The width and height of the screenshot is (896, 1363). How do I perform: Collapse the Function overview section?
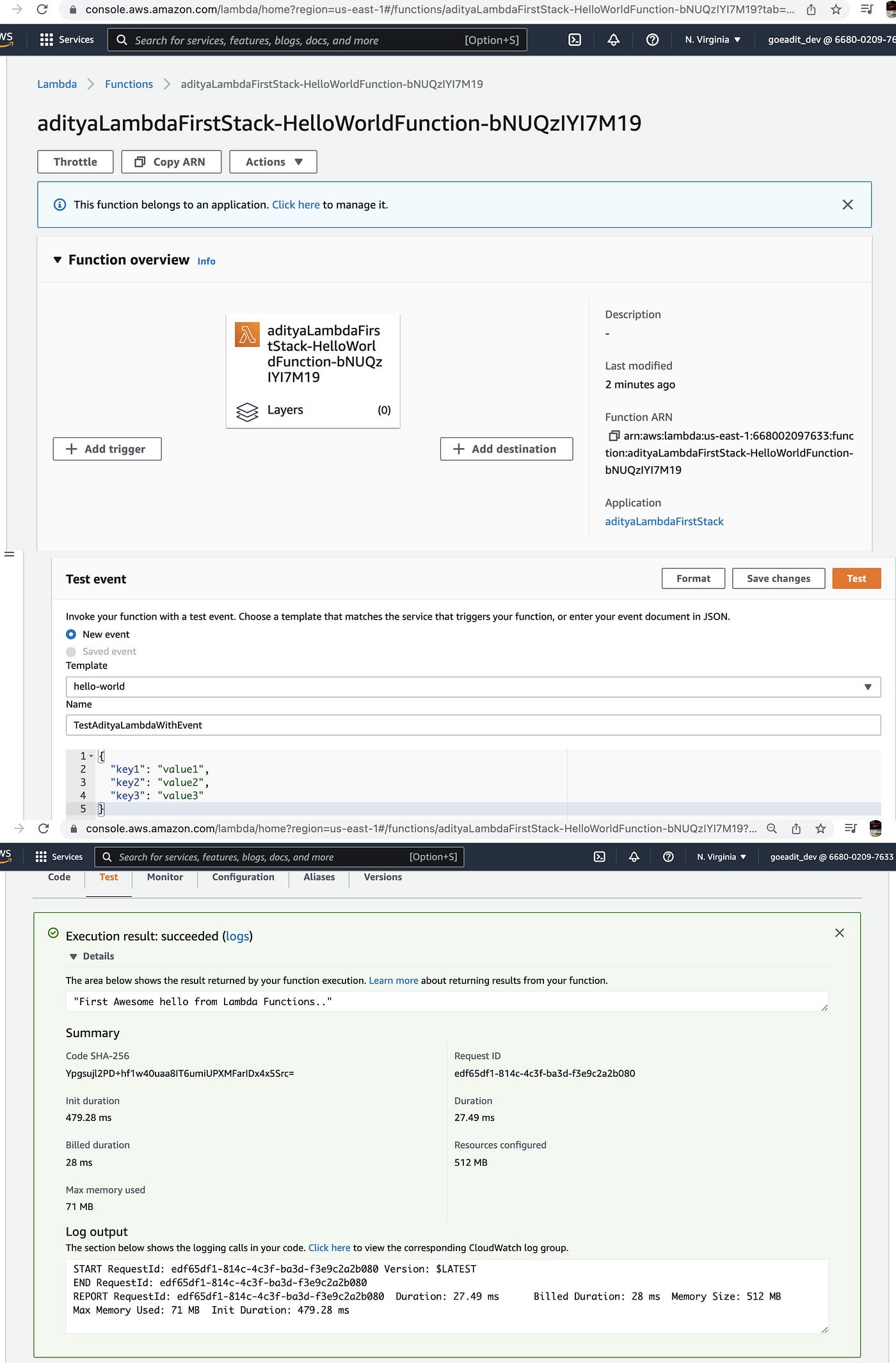[x=58, y=260]
